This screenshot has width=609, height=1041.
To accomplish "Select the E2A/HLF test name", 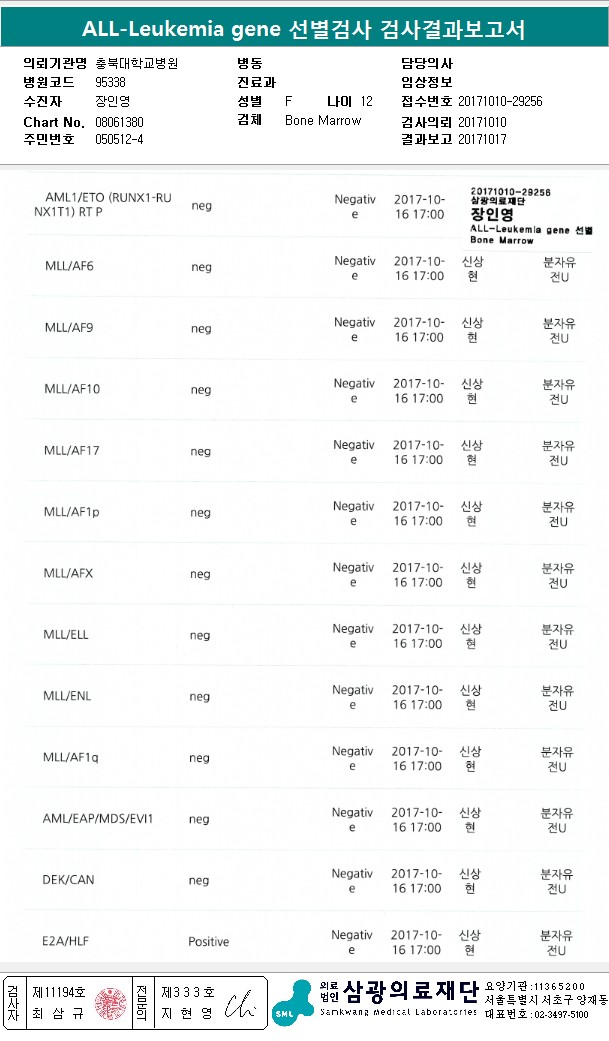I will (x=65, y=941).
